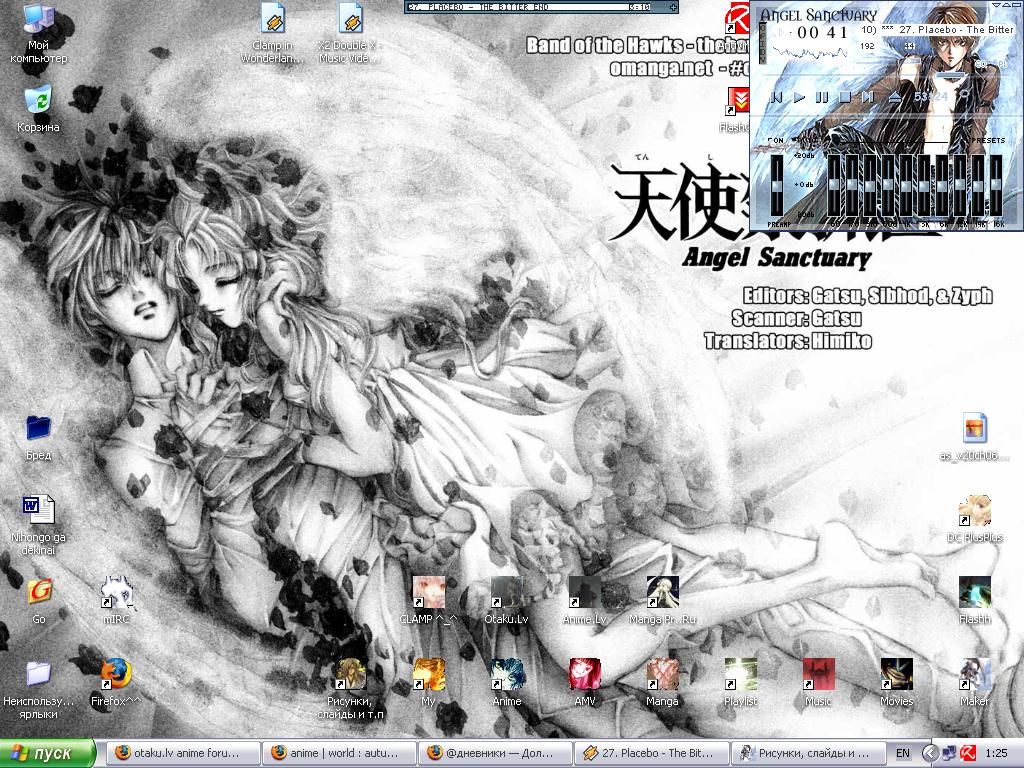Click the taskbar clock showing 1:25
Viewport: 1024px width, 768px height.
point(996,753)
